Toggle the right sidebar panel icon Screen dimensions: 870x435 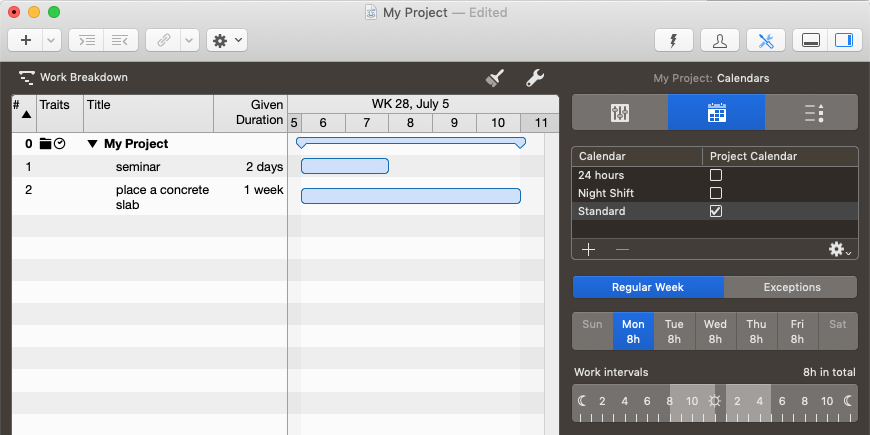844,41
